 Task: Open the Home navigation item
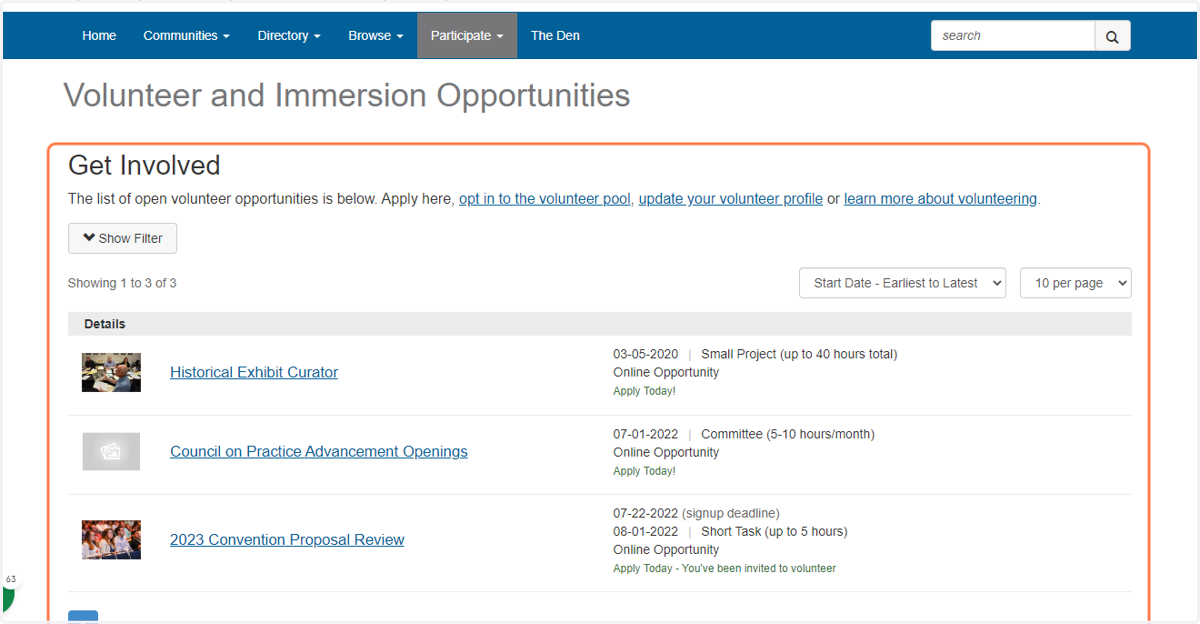coord(99,36)
